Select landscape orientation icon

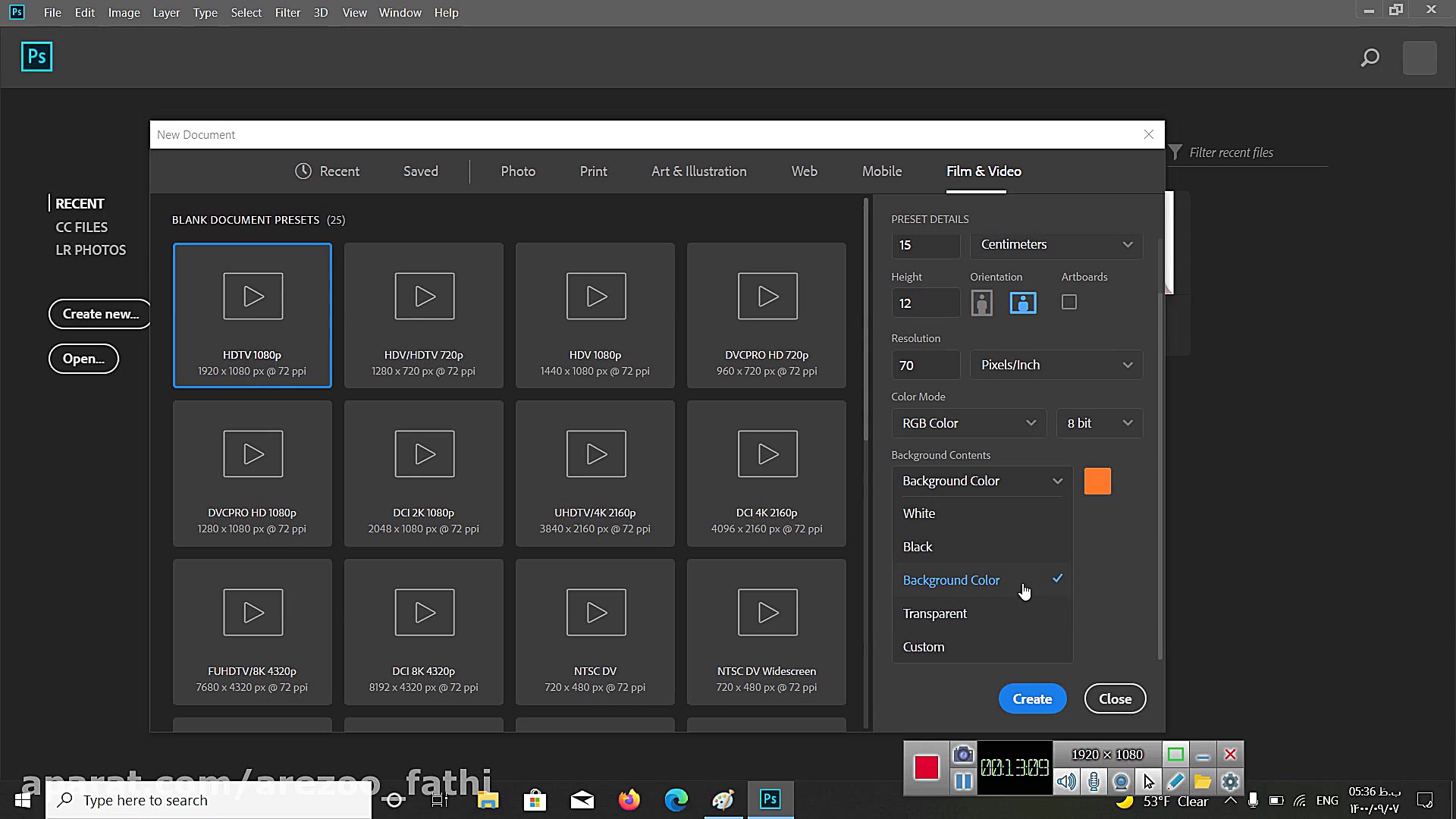click(1023, 303)
